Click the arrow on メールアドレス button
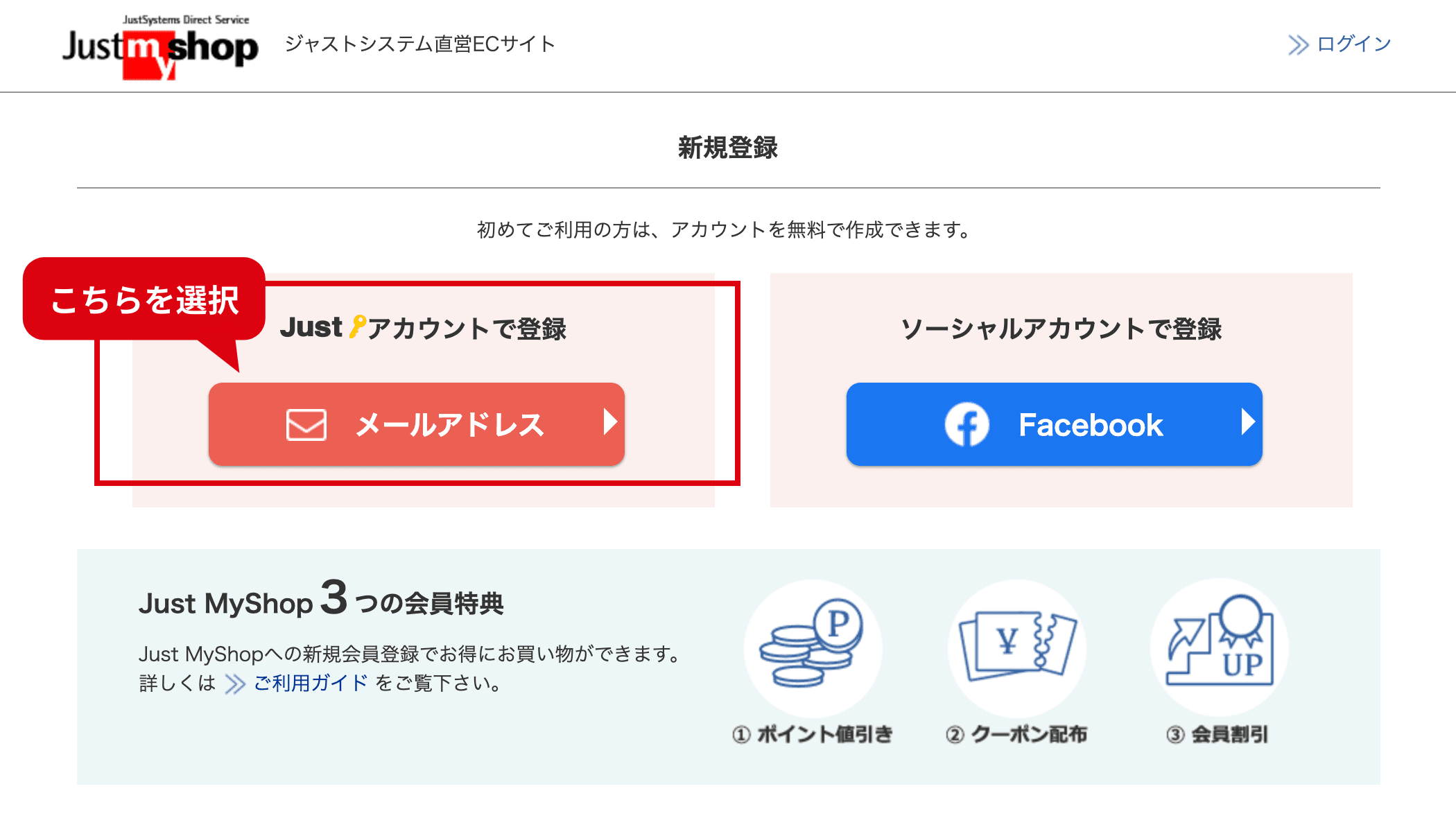 coord(609,421)
